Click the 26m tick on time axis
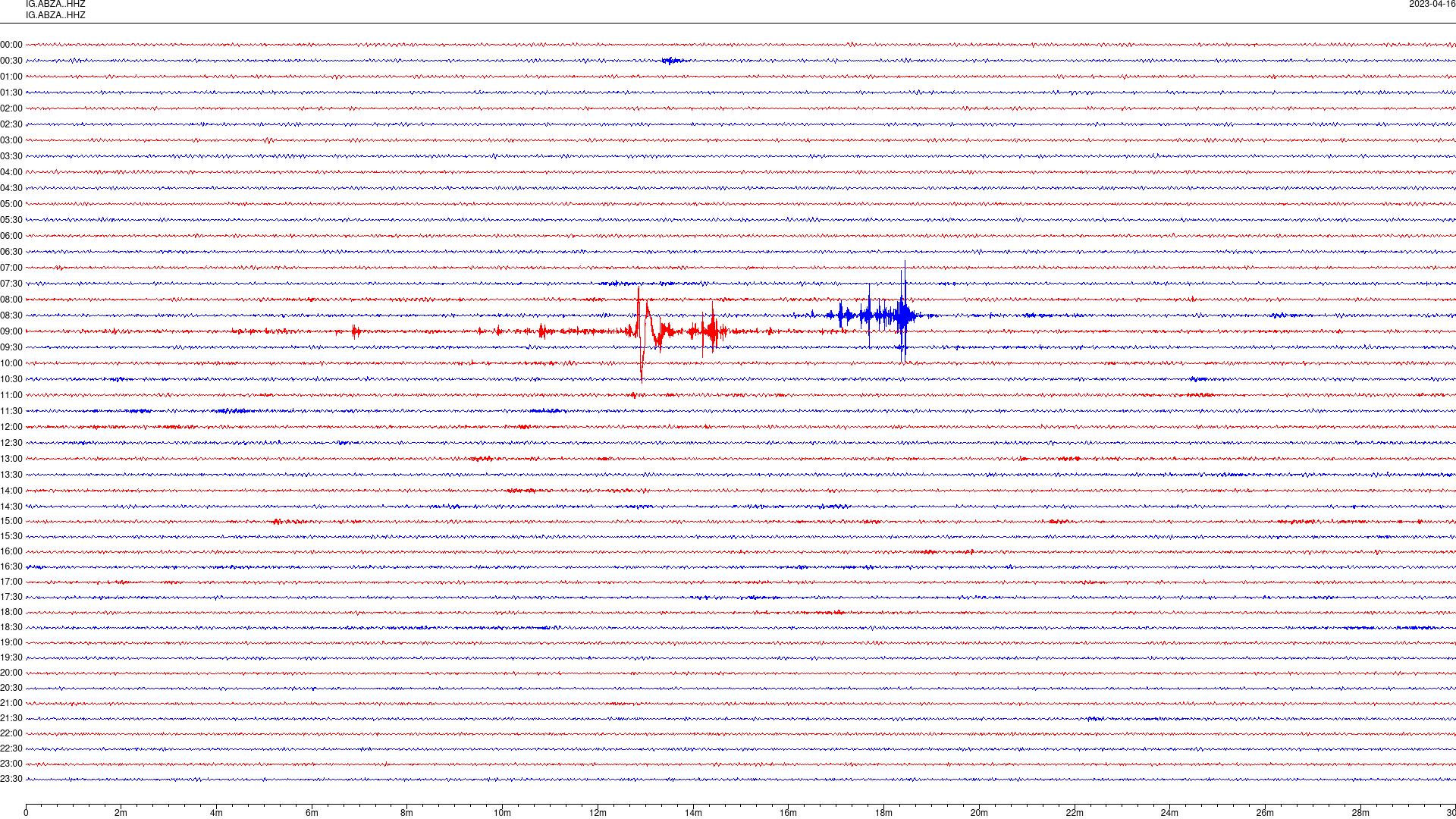1456x819 pixels. 1265,812
